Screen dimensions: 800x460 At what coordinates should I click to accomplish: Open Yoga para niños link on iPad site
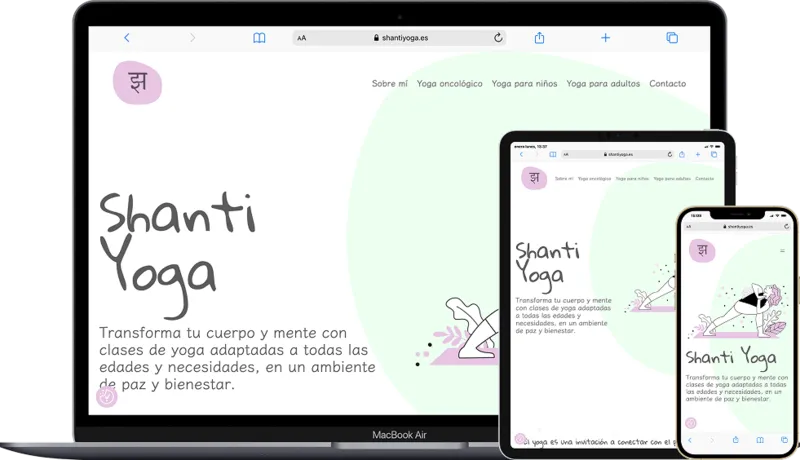click(x=632, y=178)
